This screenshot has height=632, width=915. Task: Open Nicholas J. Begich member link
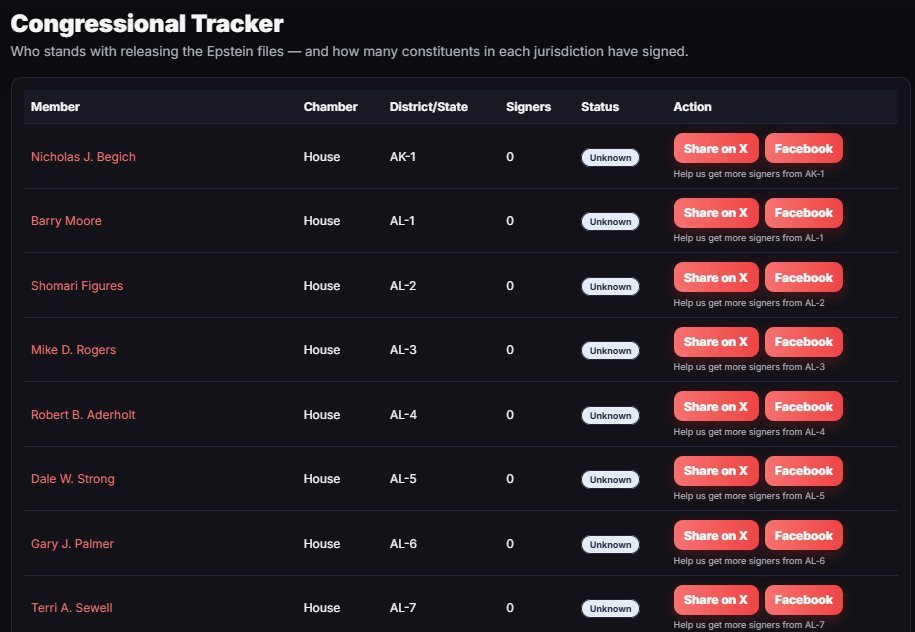[83, 157]
